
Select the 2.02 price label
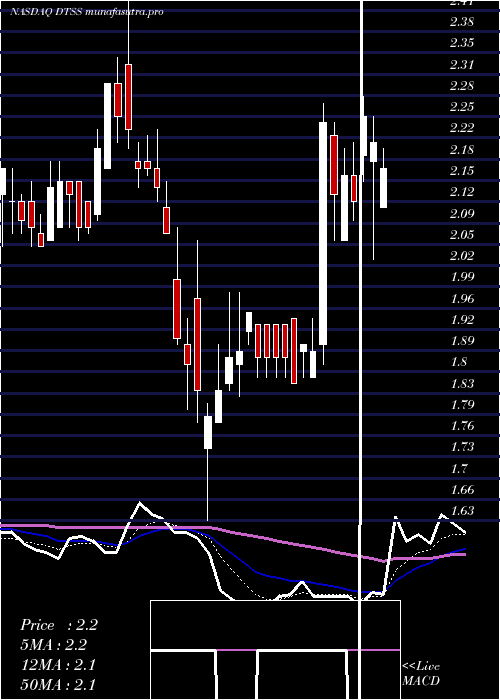click(462, 255)
